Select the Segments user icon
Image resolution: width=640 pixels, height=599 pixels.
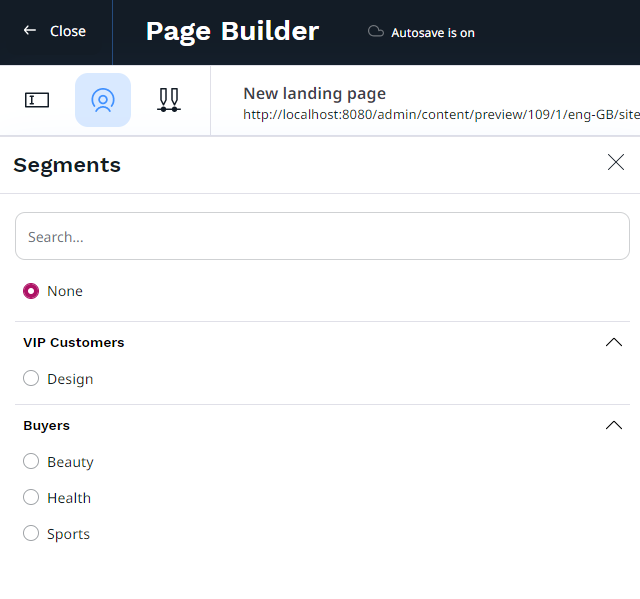click(x=103, y=100)
